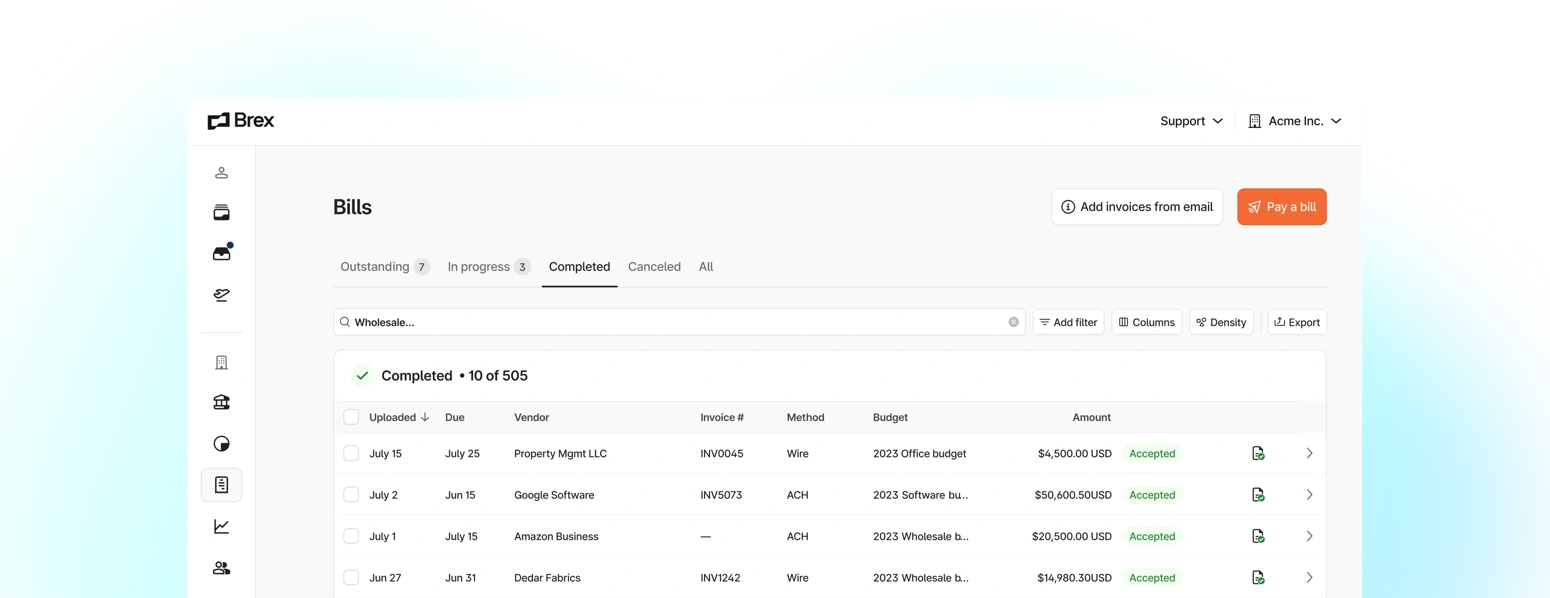Image resolution: width=1550 pixels, height=598 pixels.
Task: Click invoice number INV5073
Action: pyautogui.click(x=721, y=495)
